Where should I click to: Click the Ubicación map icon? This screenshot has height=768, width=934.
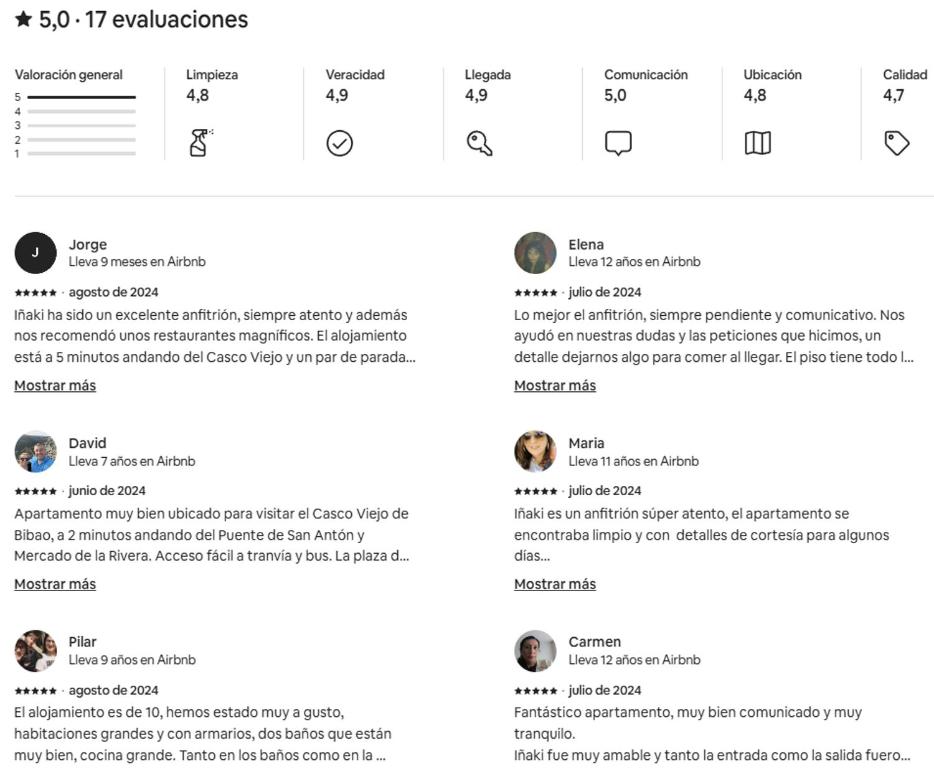point(758,143)
